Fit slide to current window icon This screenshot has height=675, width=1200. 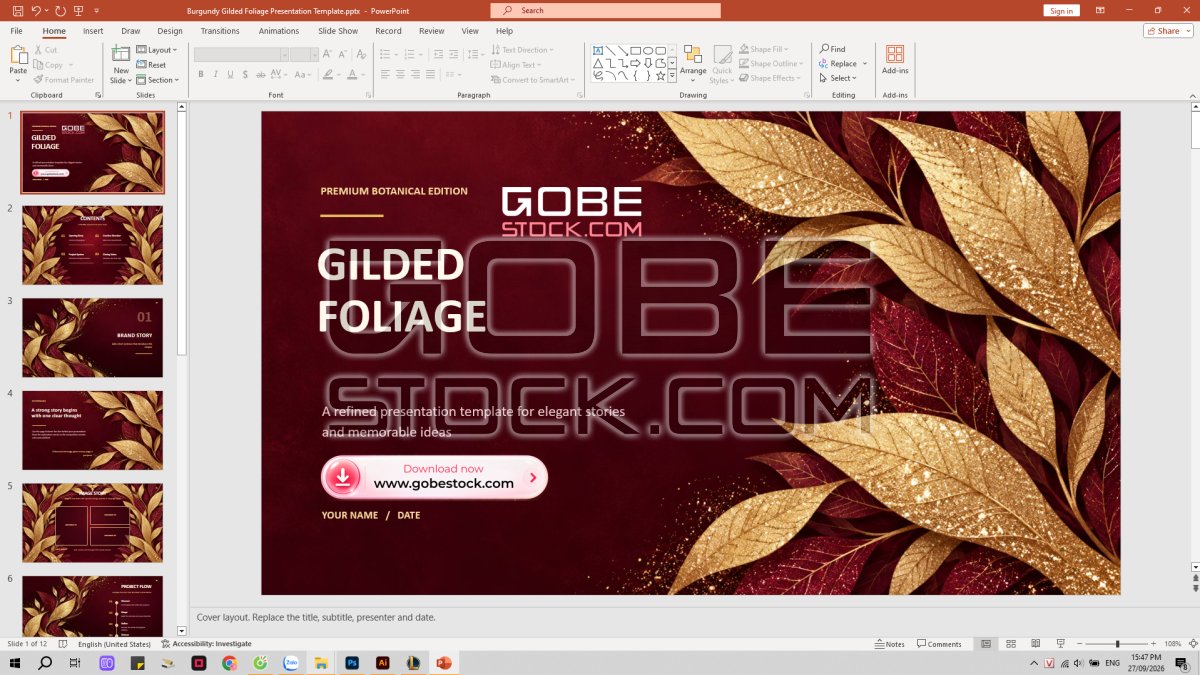tap(1192, 644)
